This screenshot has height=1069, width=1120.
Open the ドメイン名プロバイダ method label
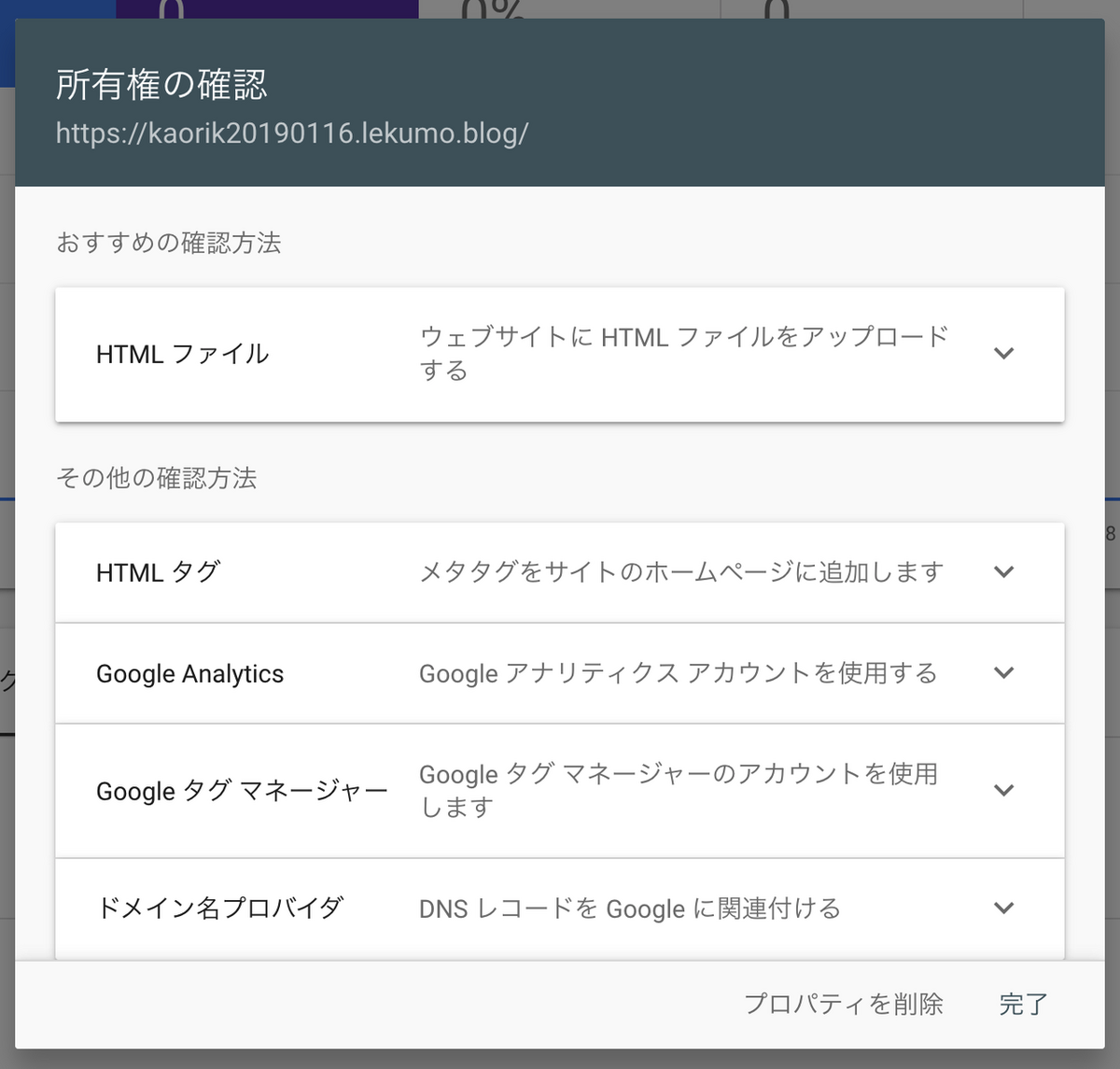[x=220, y=907]
